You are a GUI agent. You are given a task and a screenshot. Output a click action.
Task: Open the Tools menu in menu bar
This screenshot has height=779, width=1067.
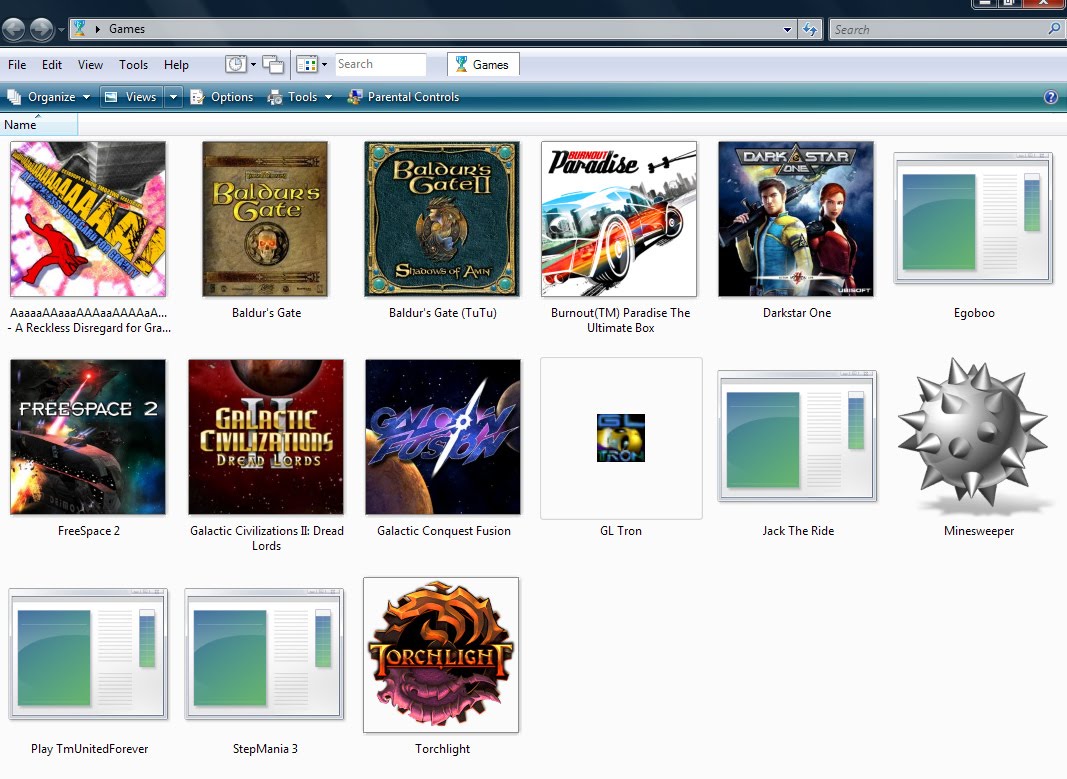pyautogui.click(x=133, y=65)
